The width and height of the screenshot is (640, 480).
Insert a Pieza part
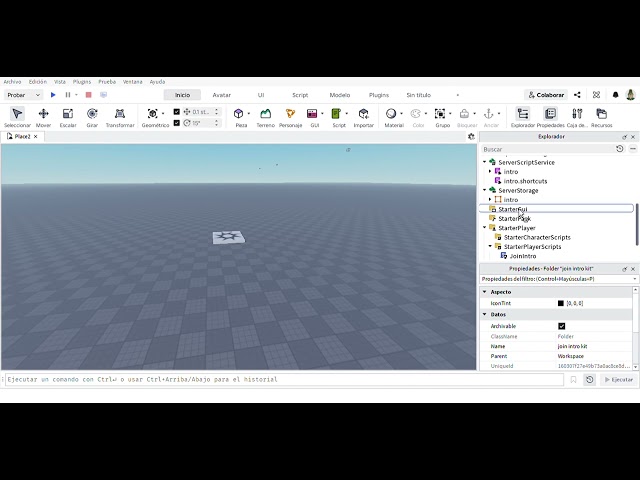239,114
